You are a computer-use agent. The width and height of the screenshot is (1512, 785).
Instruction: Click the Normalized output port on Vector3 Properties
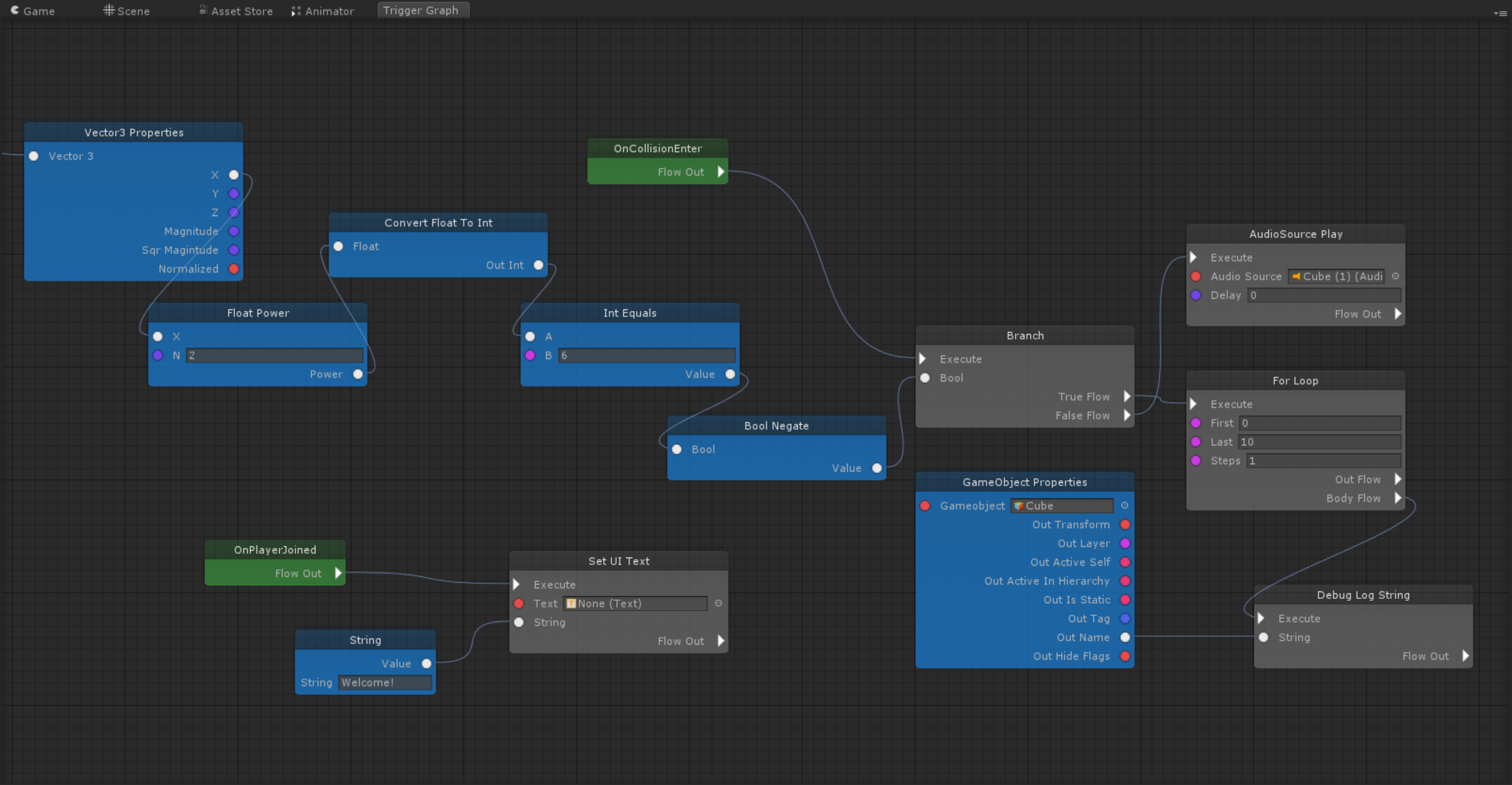point(233,268)
